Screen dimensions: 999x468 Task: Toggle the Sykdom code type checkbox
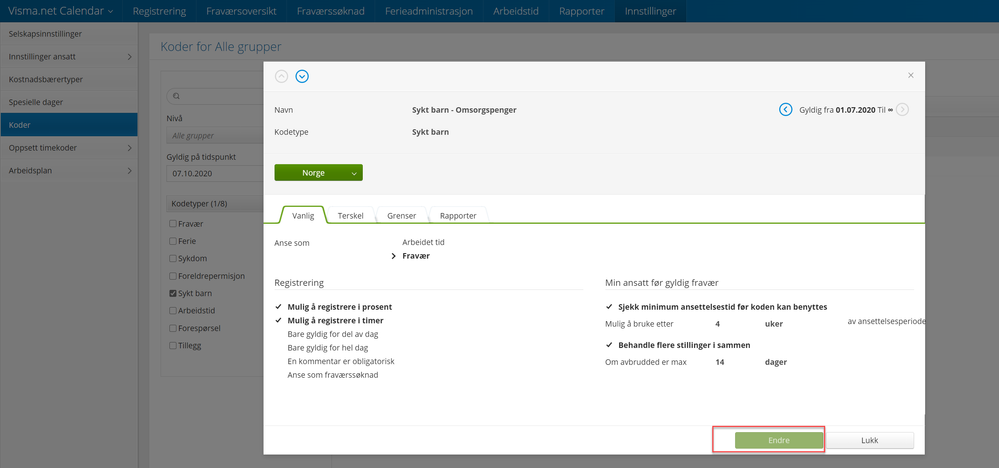[x=173, y=259]
